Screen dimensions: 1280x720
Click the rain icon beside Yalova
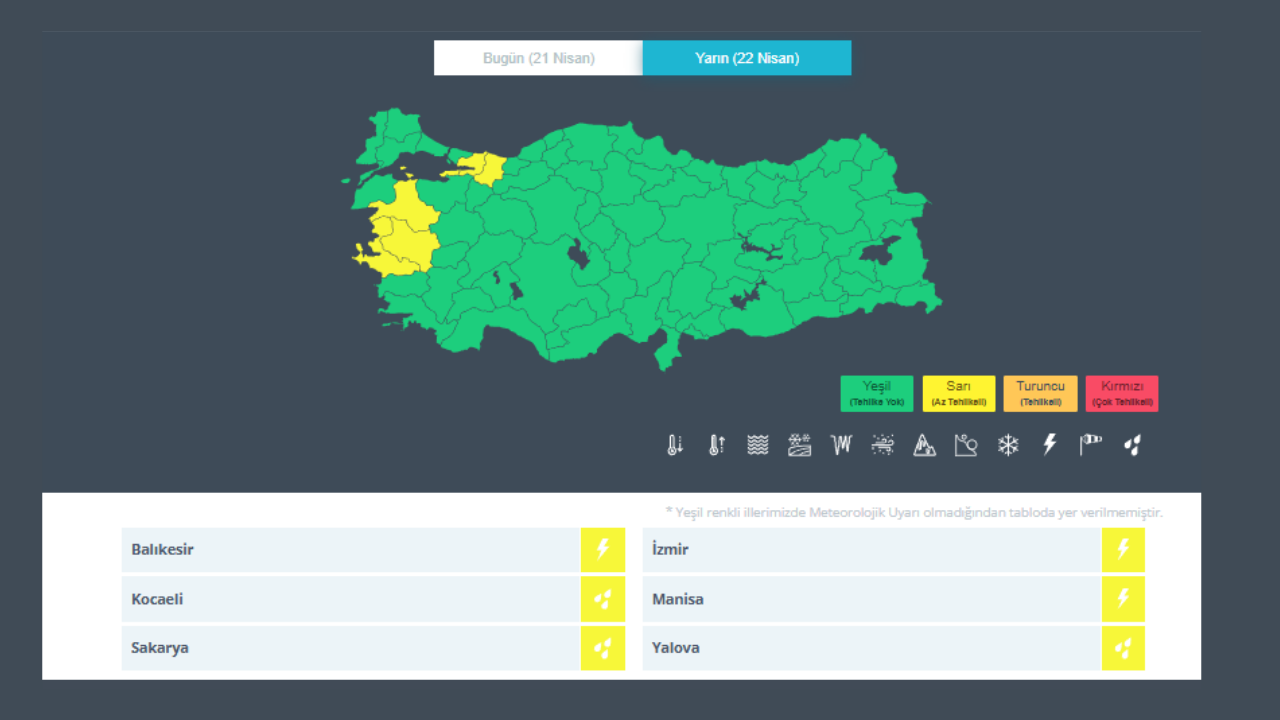point(1123,648)
